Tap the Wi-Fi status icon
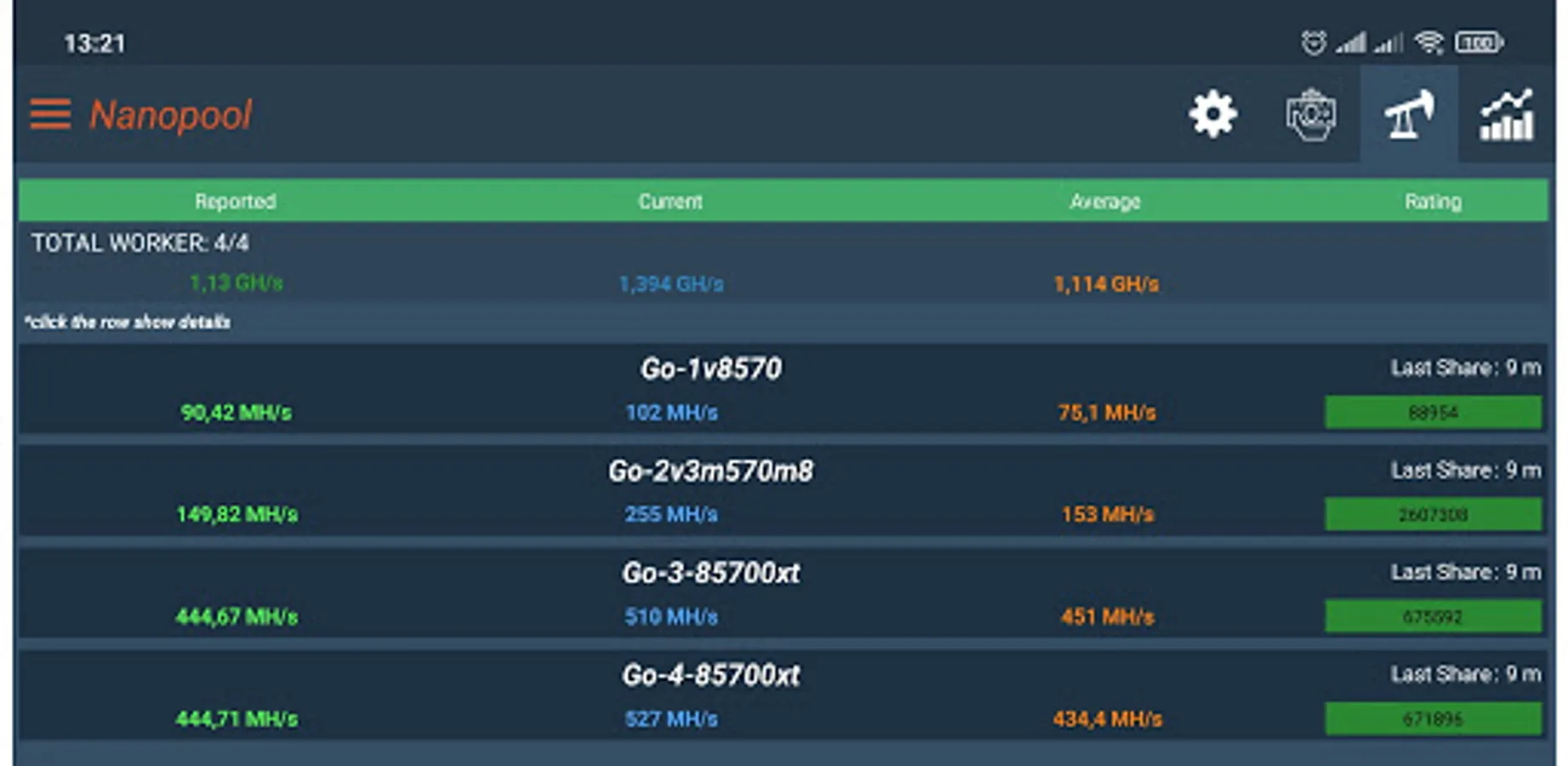Viewport: 1568px width, 766px height. point(1429,43)
